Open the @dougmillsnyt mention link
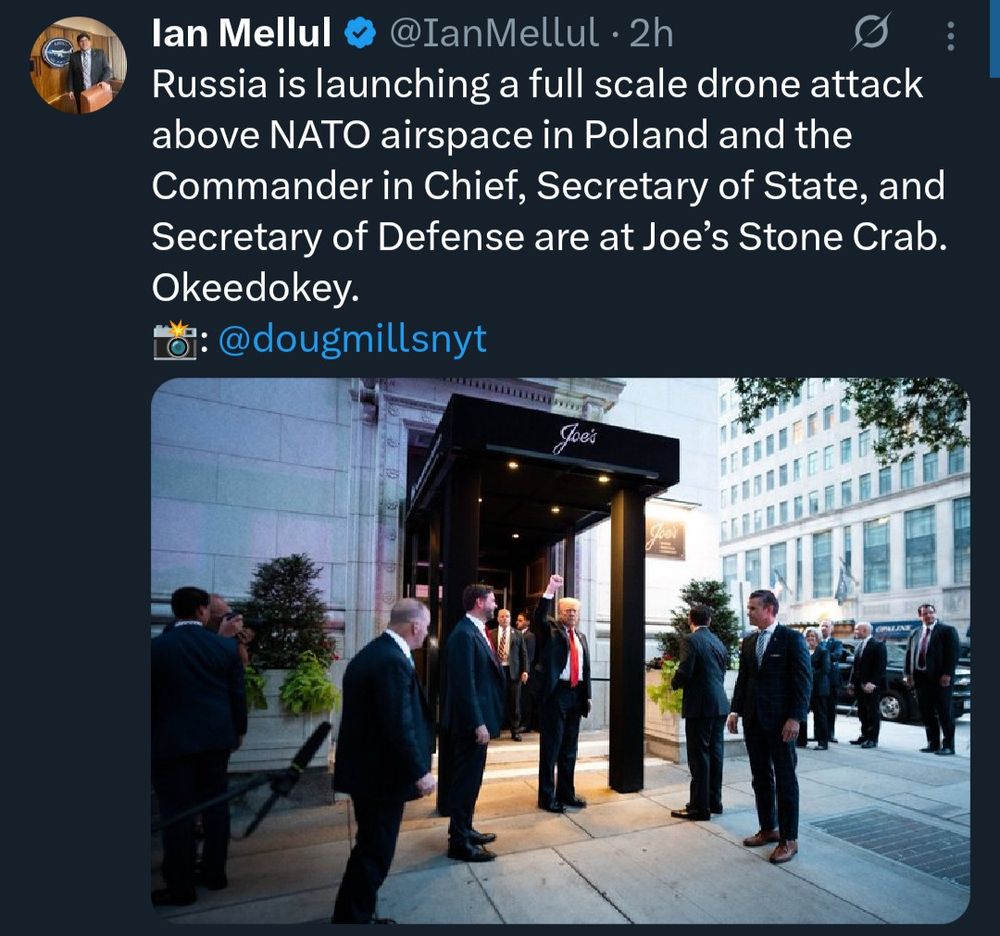Viewport: 1000px width, 936px height. pyautogui.click(x=353, y=339)
